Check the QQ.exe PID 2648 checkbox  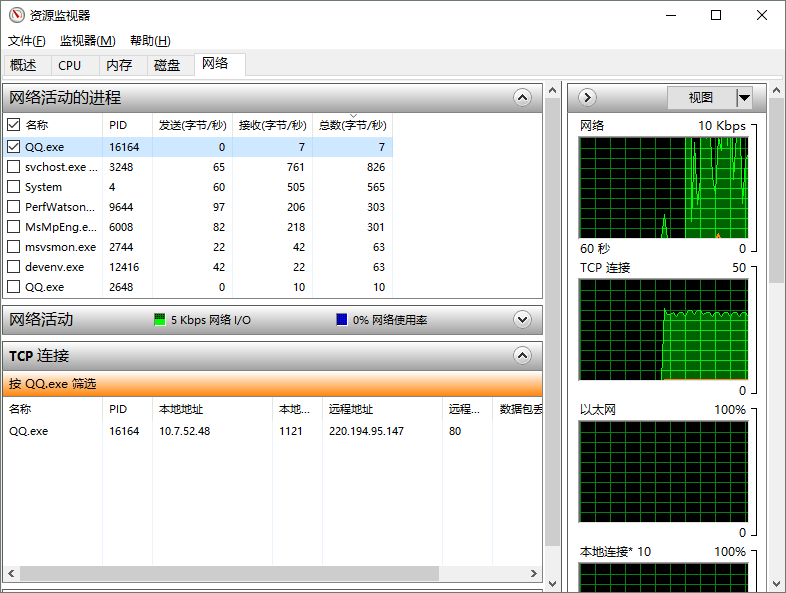click(14, 287)
